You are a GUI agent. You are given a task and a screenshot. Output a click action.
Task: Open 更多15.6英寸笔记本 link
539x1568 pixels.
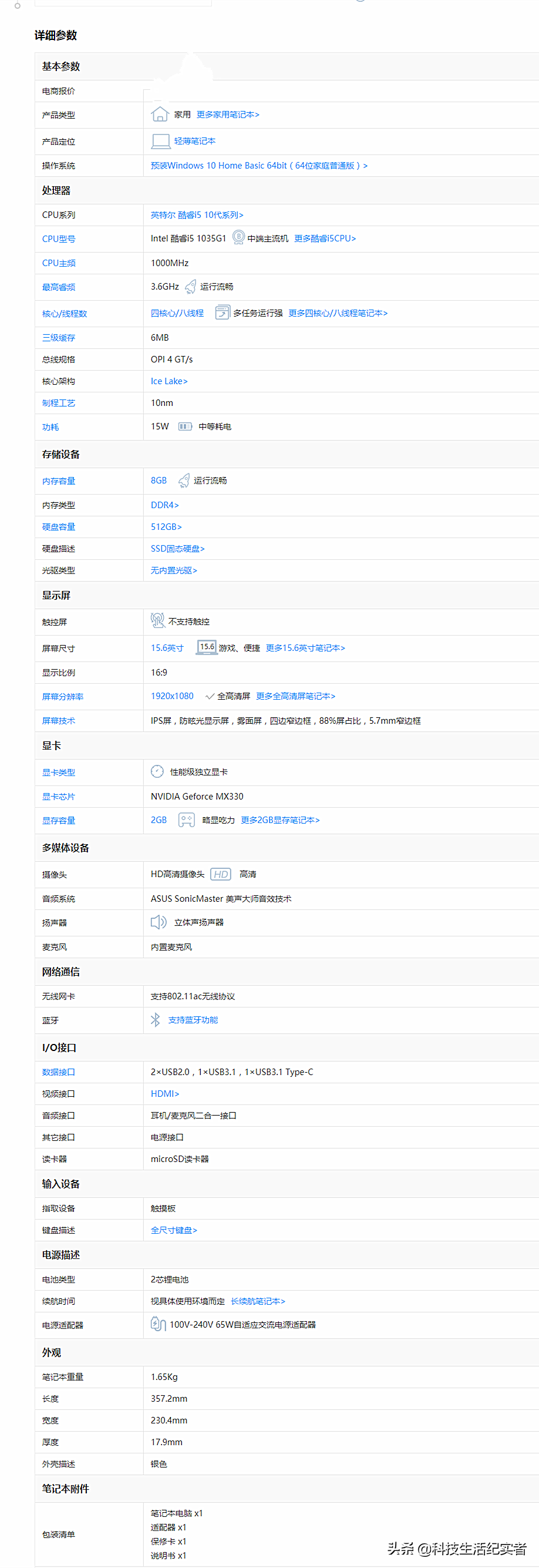[305, 647]
